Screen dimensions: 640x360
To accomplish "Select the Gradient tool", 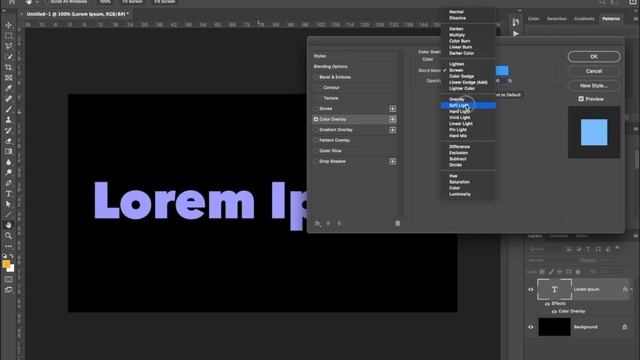I will click(x=8, y=151).
